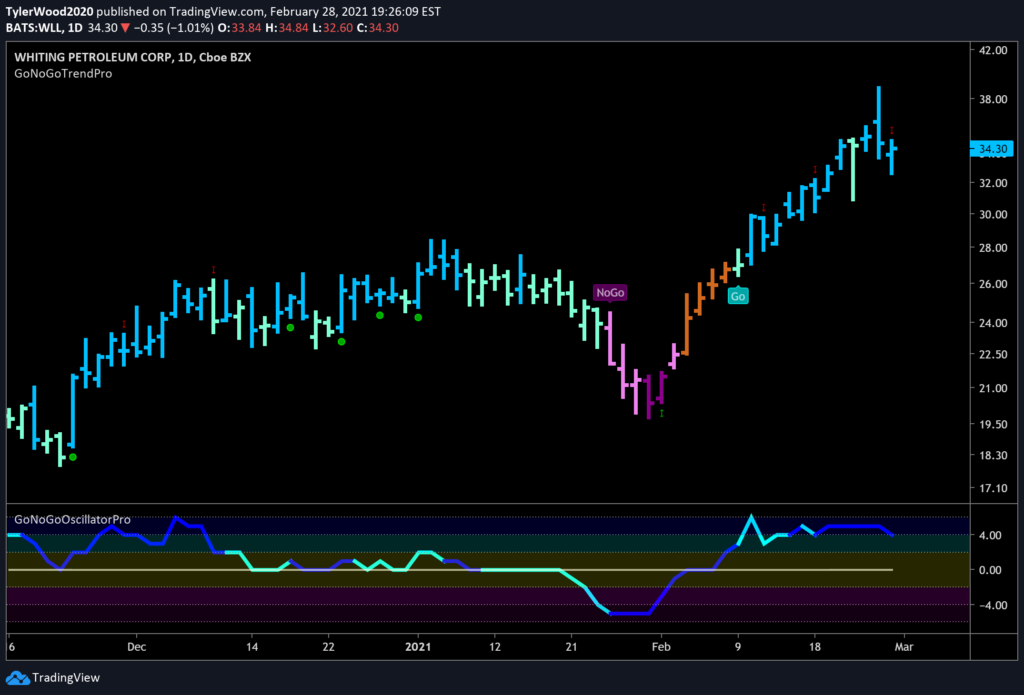
Task: Click the Feb date axis label
Action: tap(661, 647)
